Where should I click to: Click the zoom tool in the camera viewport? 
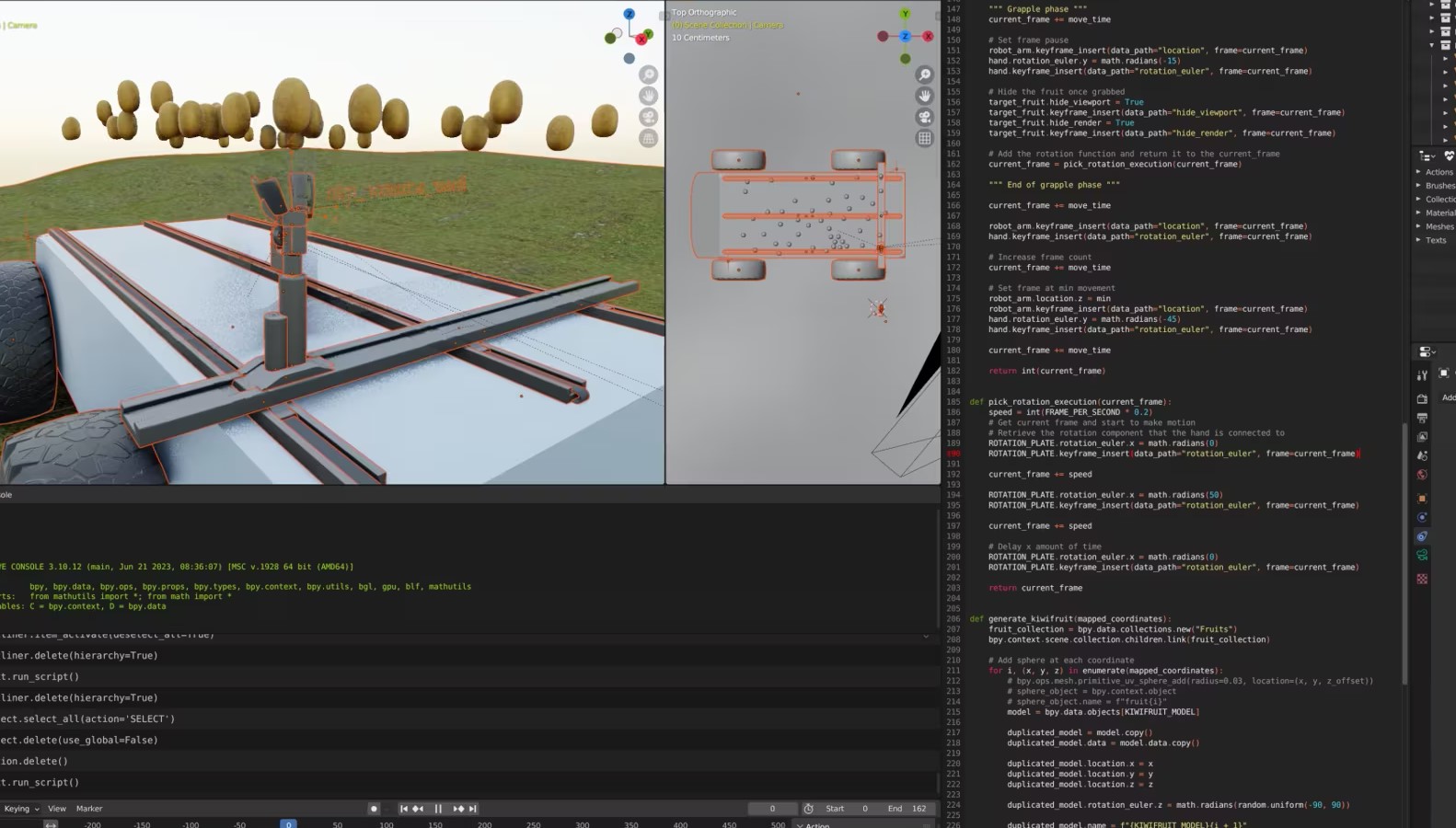tap(649, 75)
